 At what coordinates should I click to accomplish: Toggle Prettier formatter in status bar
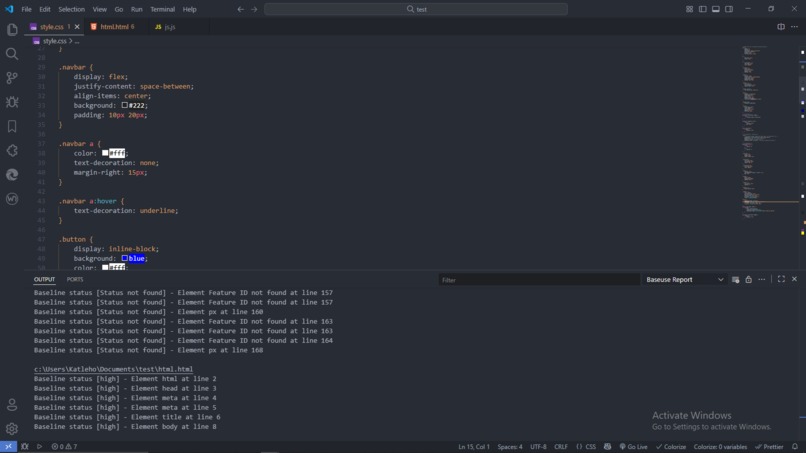click(x=769, y=446)
